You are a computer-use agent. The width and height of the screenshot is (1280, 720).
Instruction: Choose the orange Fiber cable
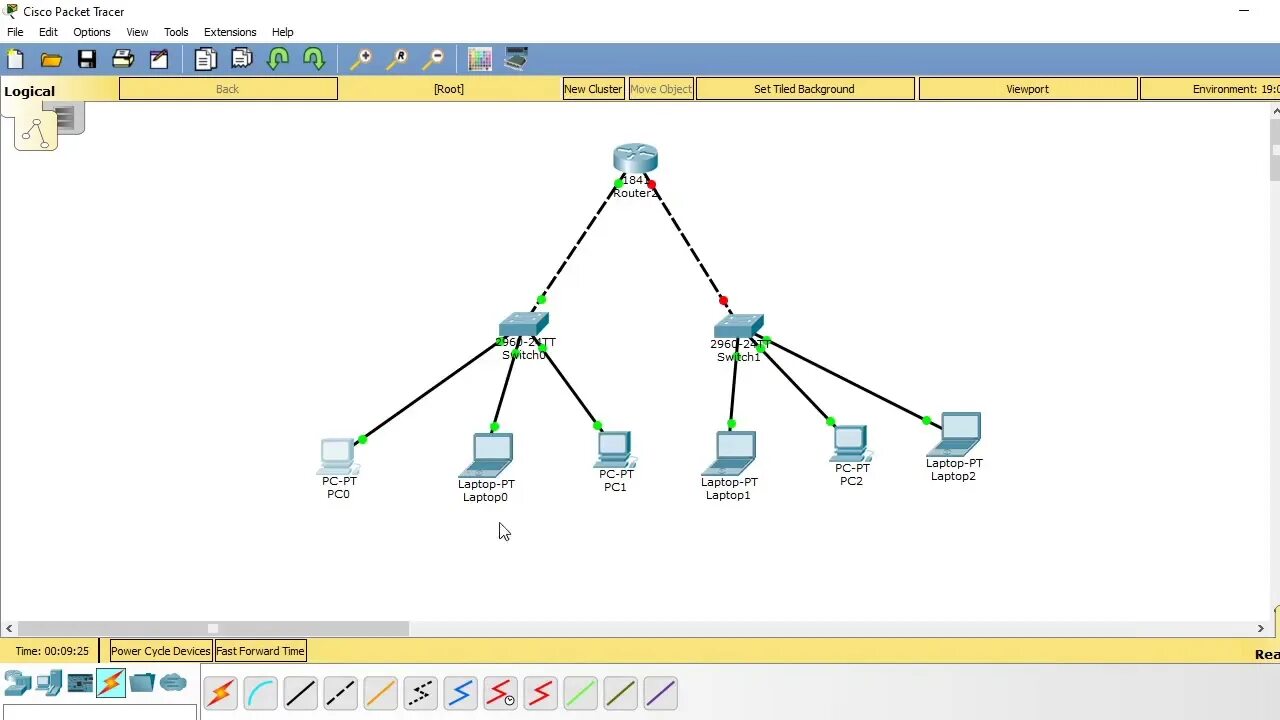(380, 692)
